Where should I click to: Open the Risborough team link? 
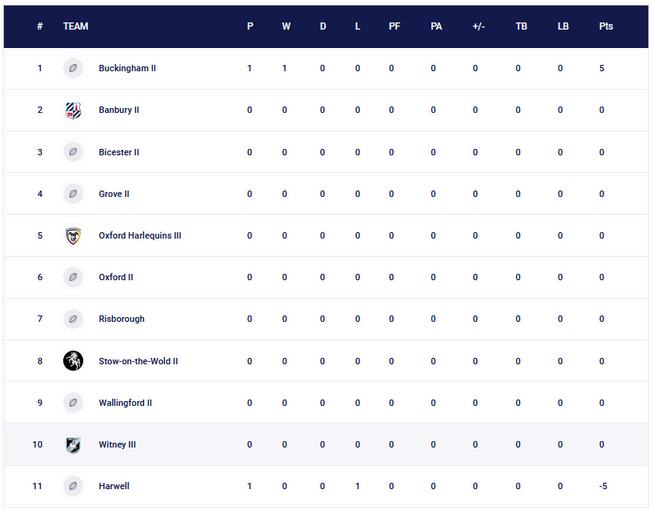click(x=121, y=319)
